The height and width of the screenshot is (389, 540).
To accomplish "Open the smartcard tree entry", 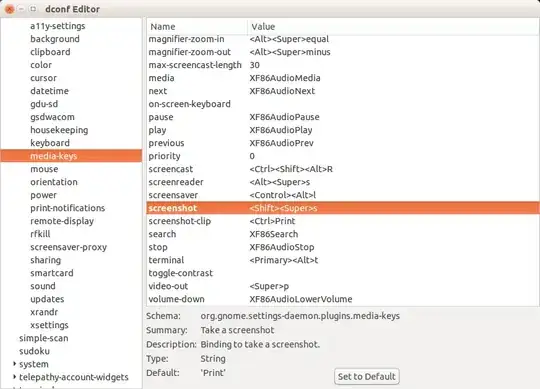I will coord(52,273).
